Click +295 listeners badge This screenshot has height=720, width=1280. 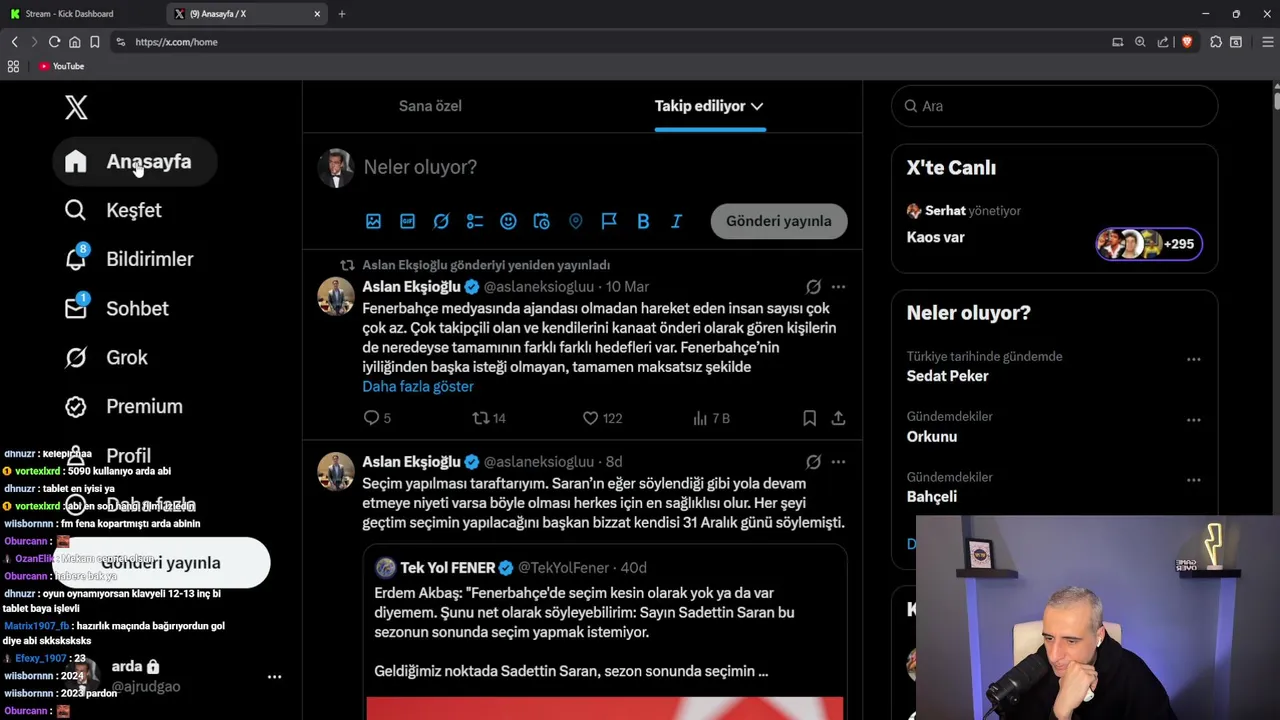tap(1149, 244)
